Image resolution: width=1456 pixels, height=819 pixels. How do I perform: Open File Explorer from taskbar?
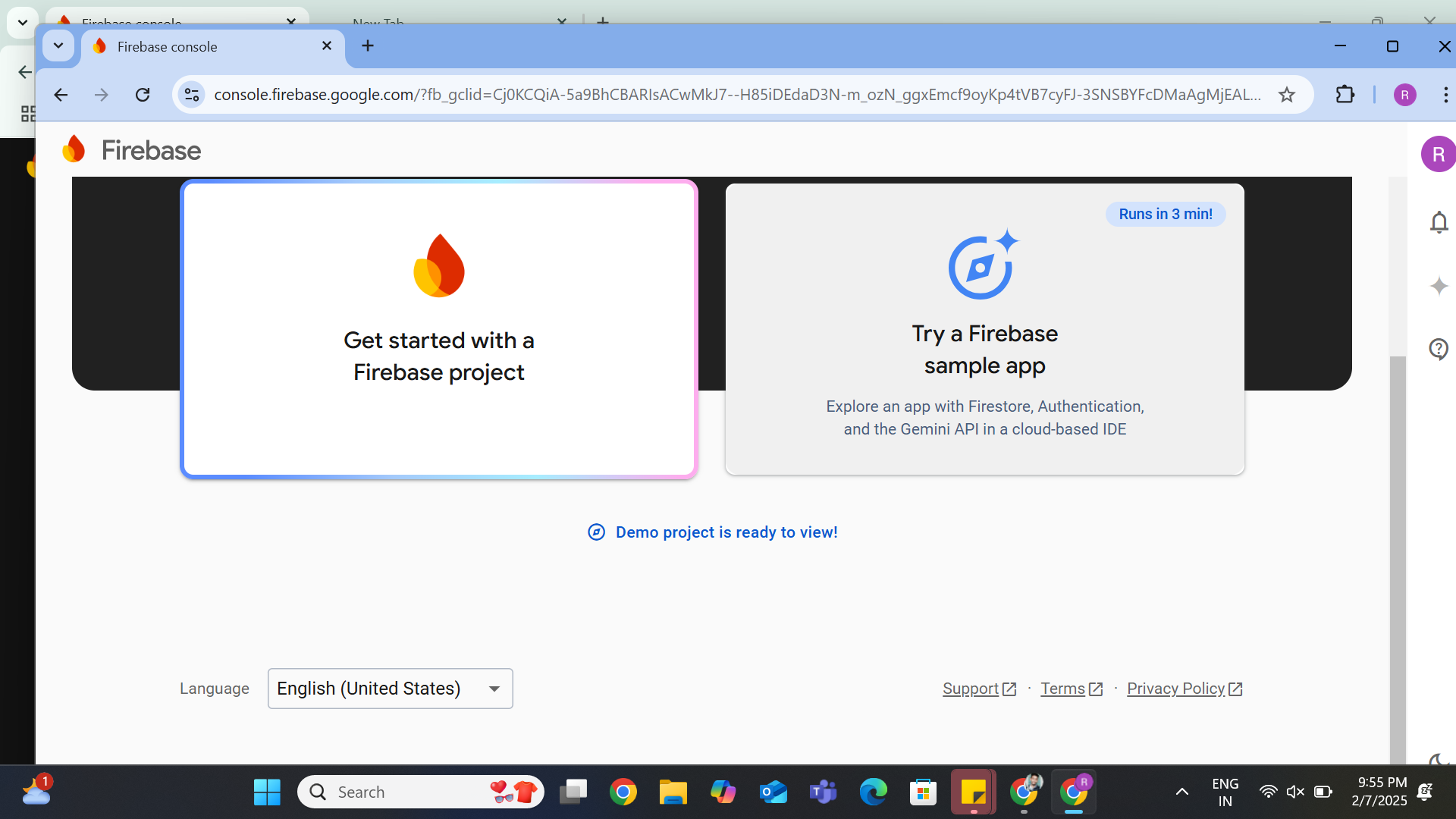coord(673,792)
